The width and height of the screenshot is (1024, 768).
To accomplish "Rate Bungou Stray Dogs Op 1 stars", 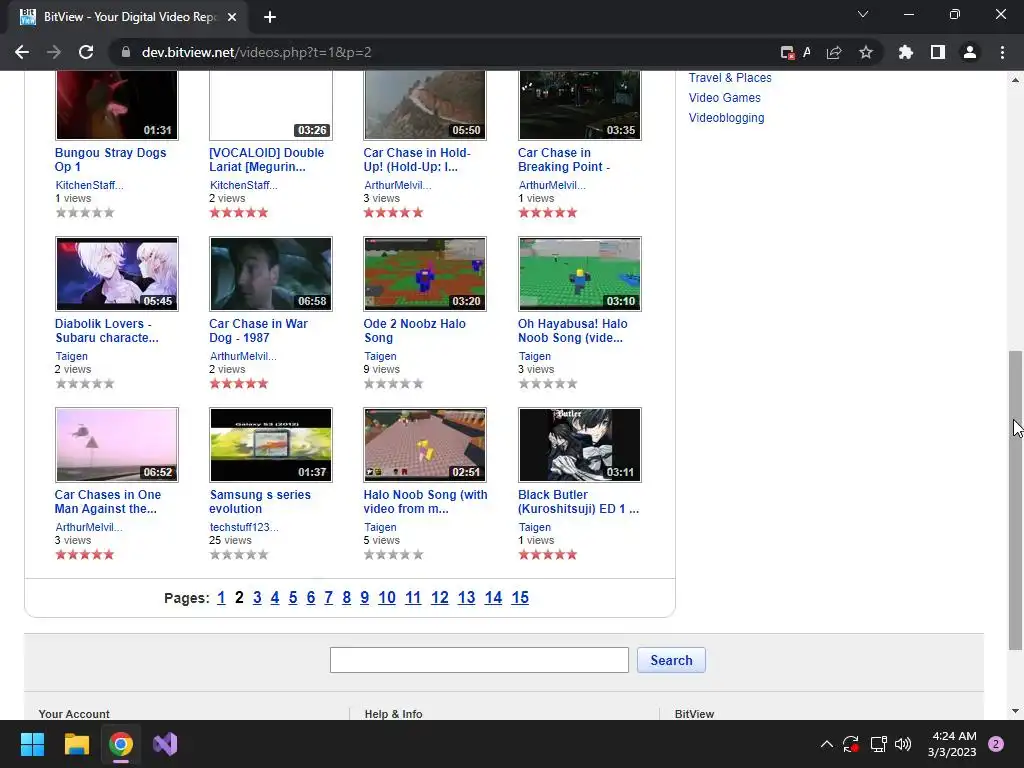I will pyautogui.click(x=85, y=212).
